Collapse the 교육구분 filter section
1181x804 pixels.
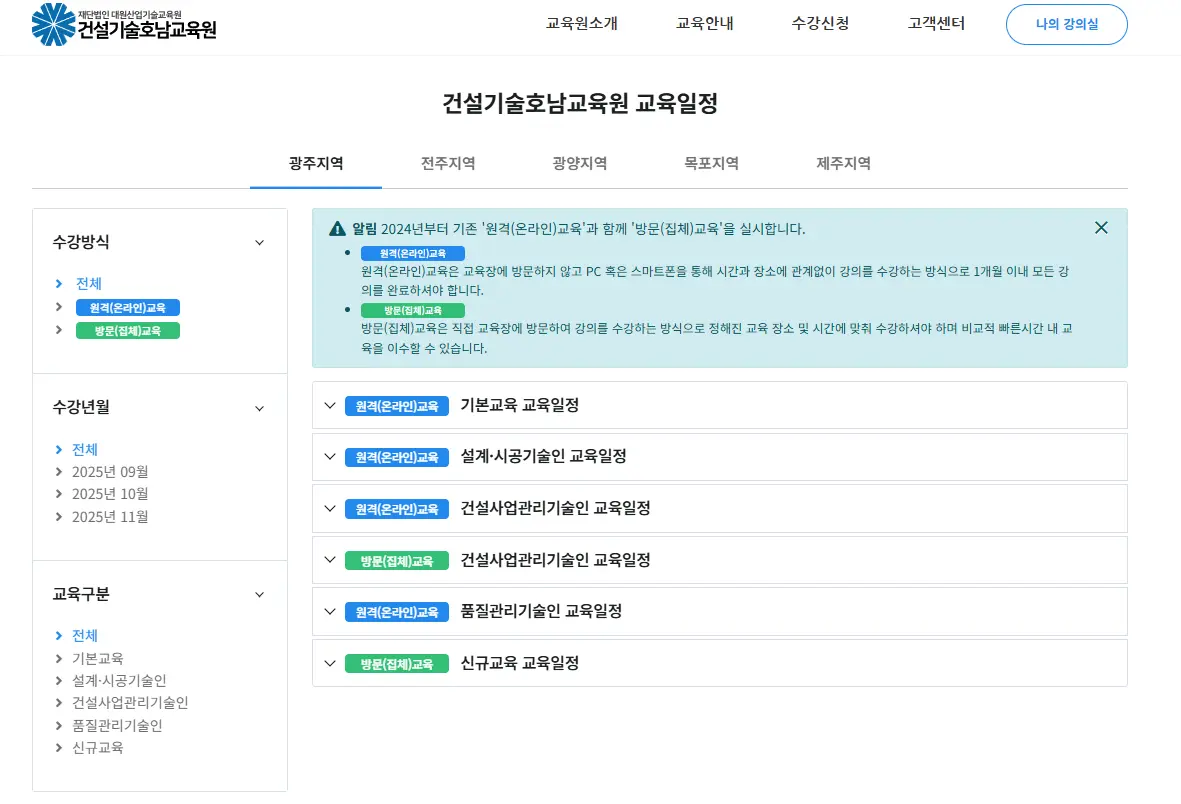click(x=259, y=593)
